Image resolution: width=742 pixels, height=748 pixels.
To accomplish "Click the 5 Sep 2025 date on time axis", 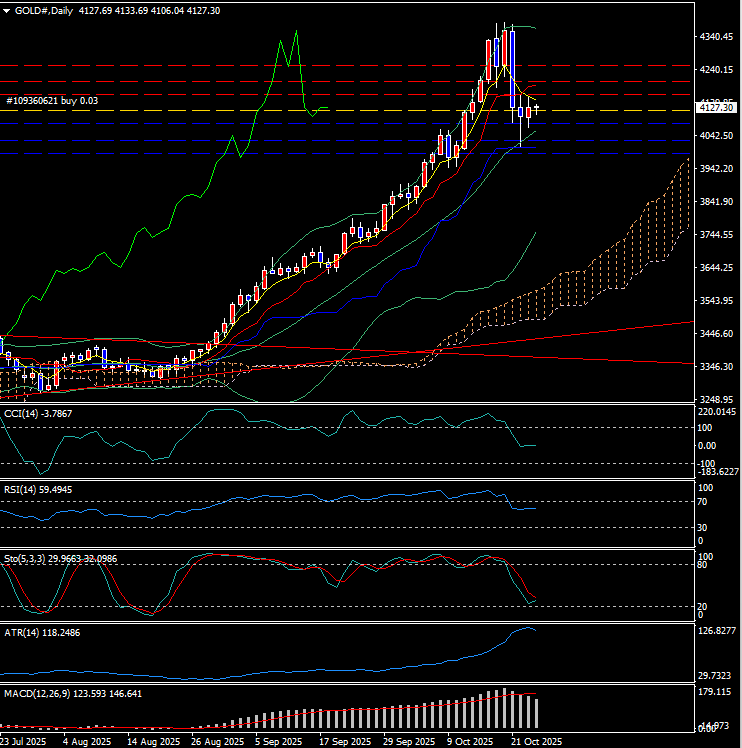I will pos(277,741).
